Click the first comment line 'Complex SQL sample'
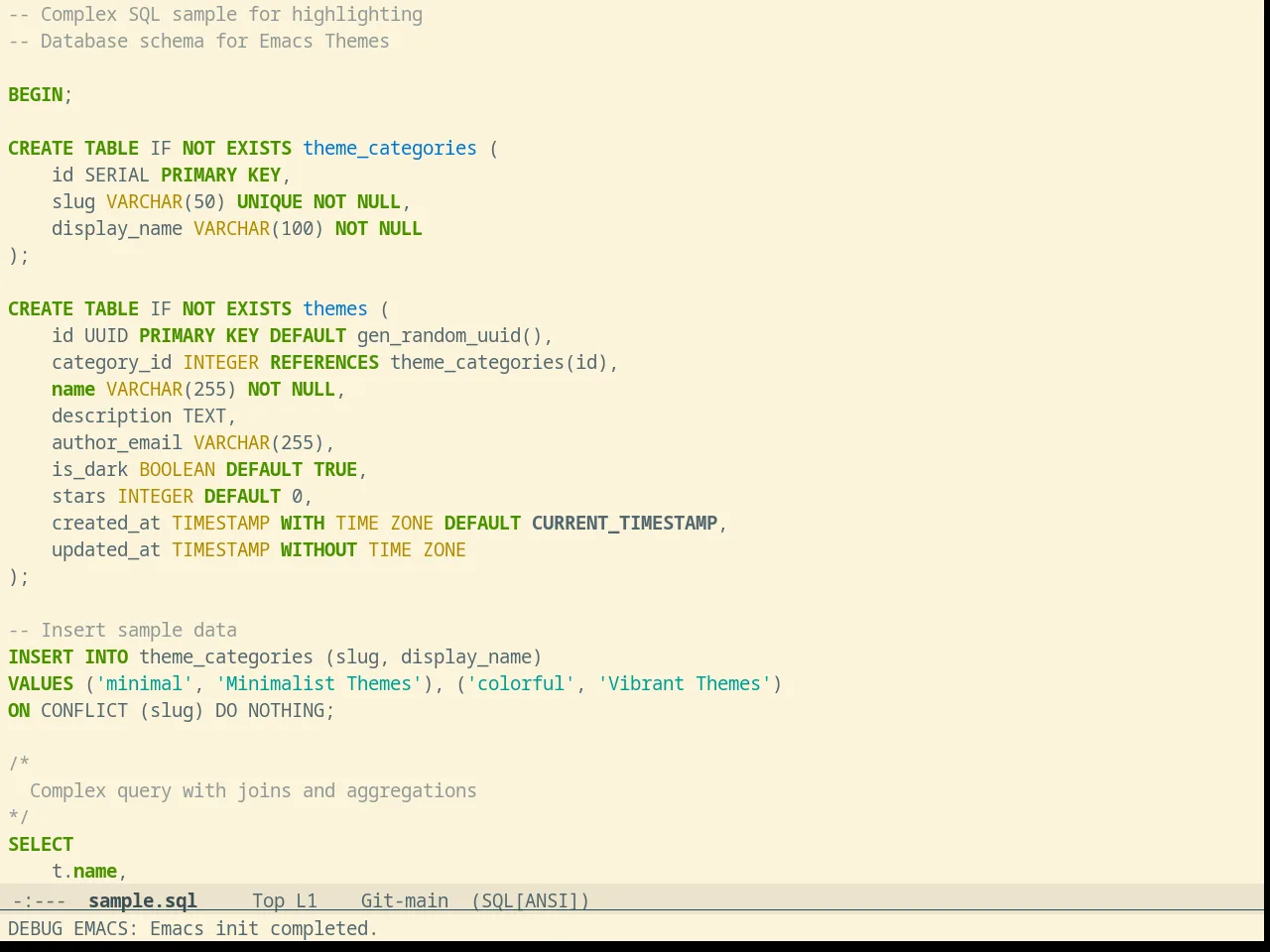Viewport: 1270px width, 952px height. click(215, 14)
